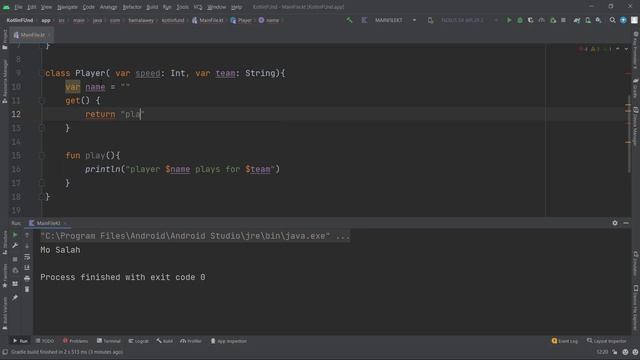Collapse the fun play() fold marker
640x360 pixels.
point(42,156)
